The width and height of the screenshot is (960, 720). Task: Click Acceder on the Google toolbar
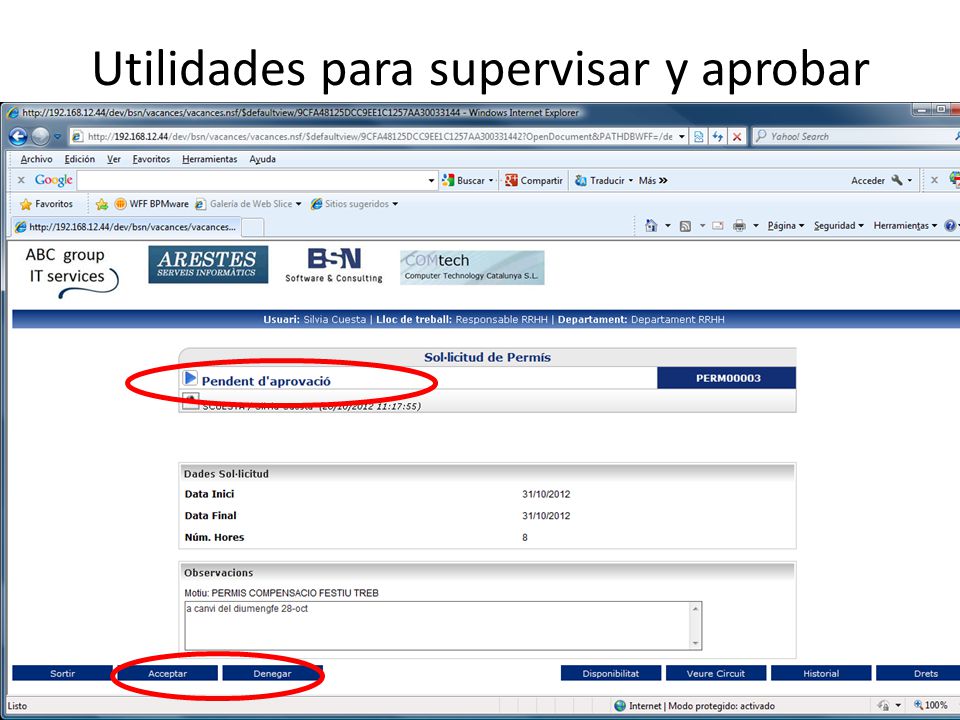click(868, 180)
